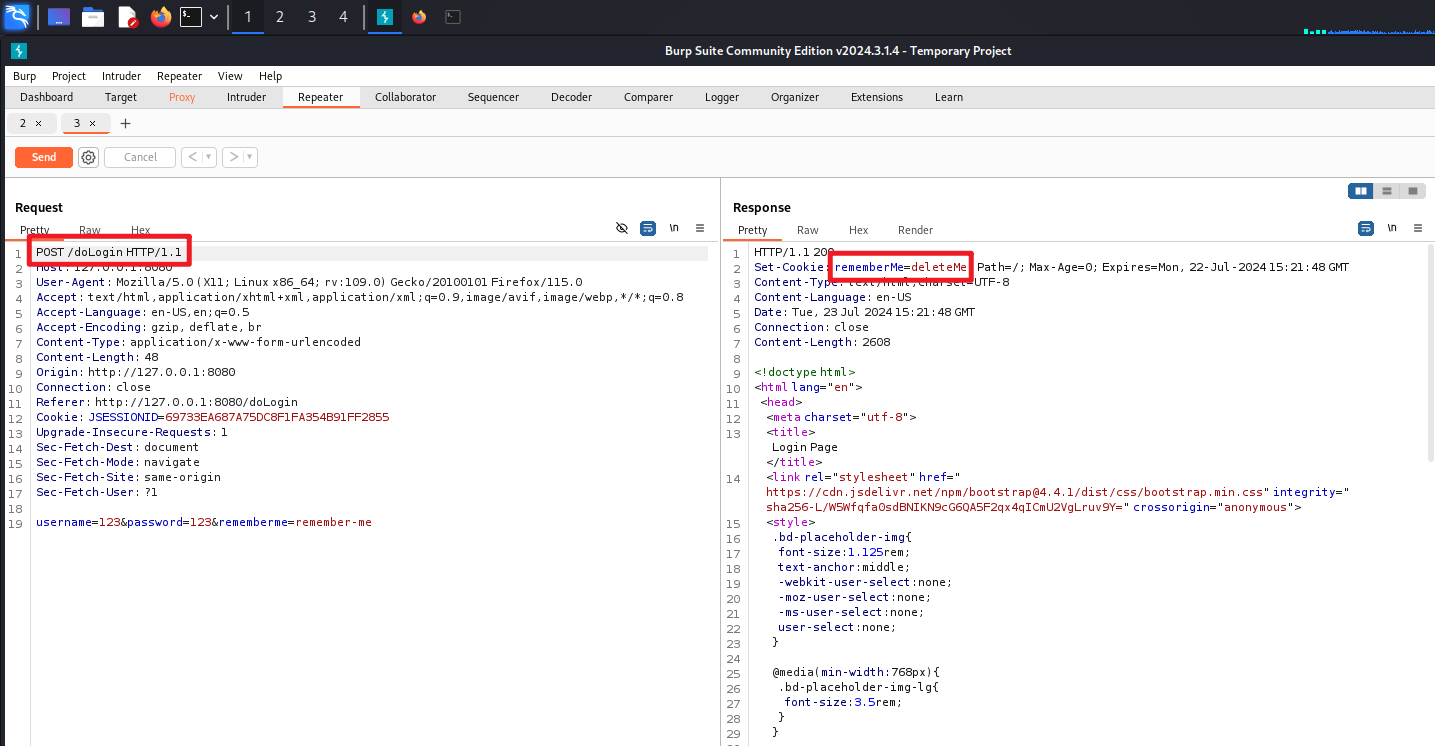
Task: Open the terminal emulator launcher icon
Action: click(x=191, y=17)
